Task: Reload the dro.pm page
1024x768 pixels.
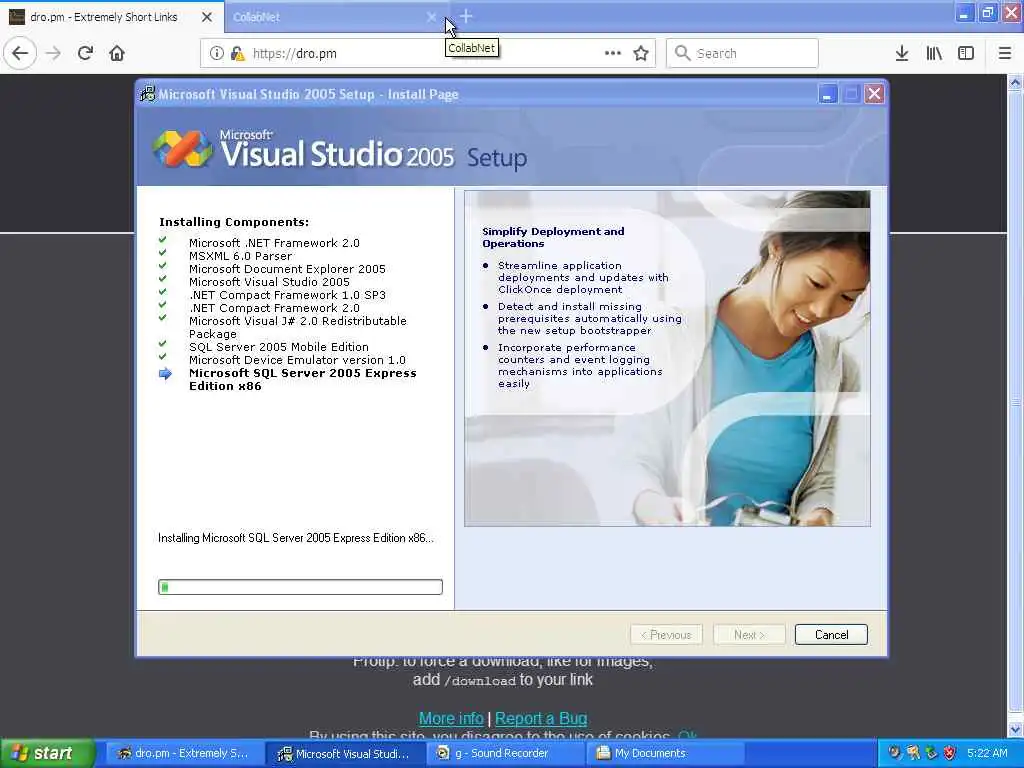Action: click(x=85, y=54)
